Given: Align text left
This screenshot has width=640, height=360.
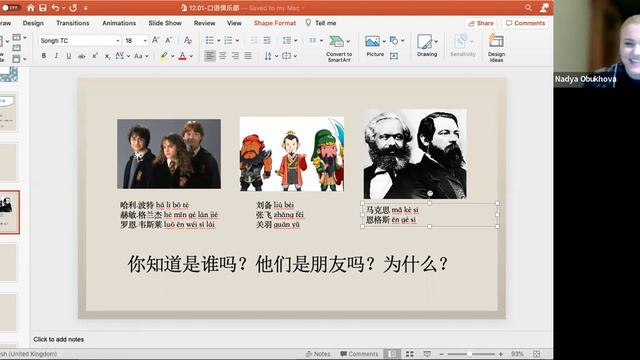Looking at the screenshot, I should (x=210, y=56).
